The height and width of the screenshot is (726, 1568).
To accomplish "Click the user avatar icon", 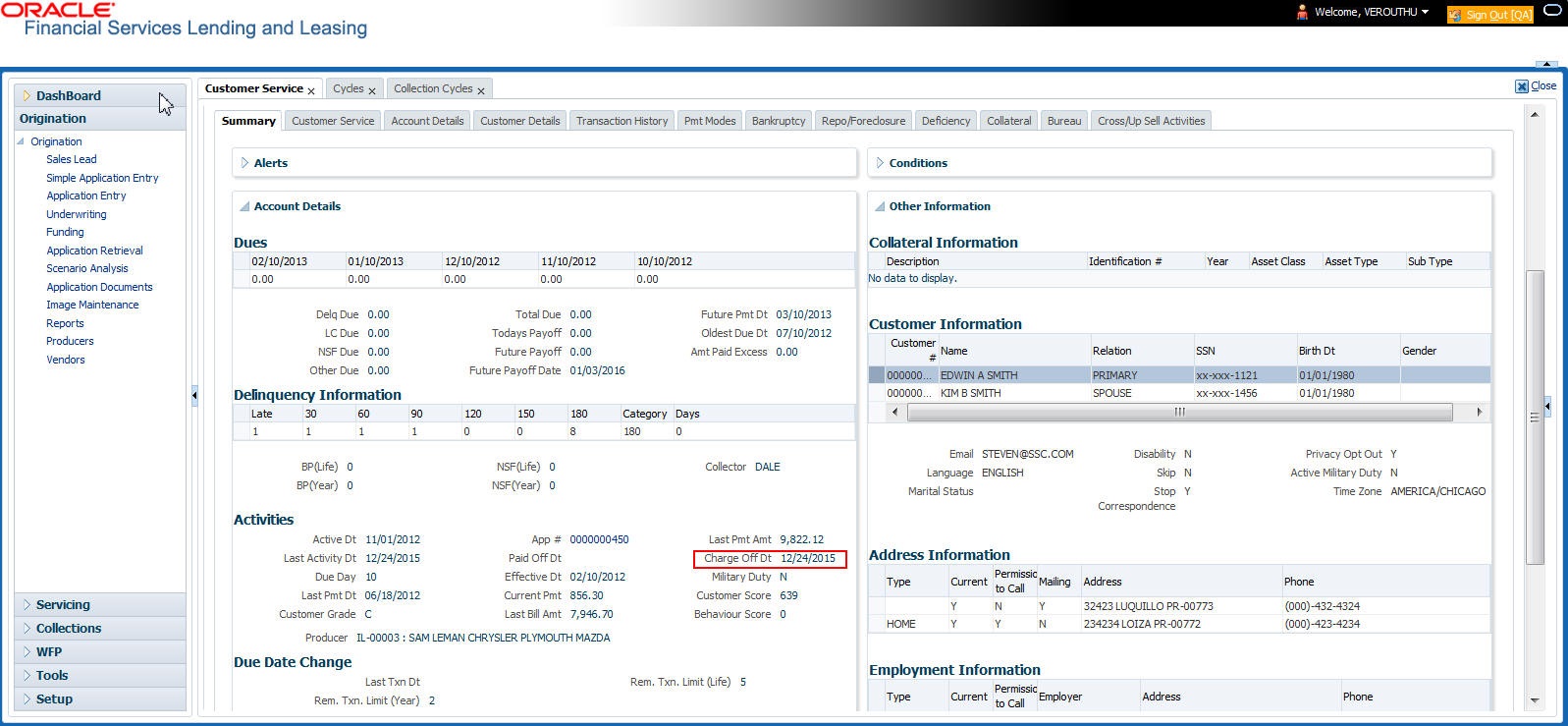I will [x=1302, y=13].
